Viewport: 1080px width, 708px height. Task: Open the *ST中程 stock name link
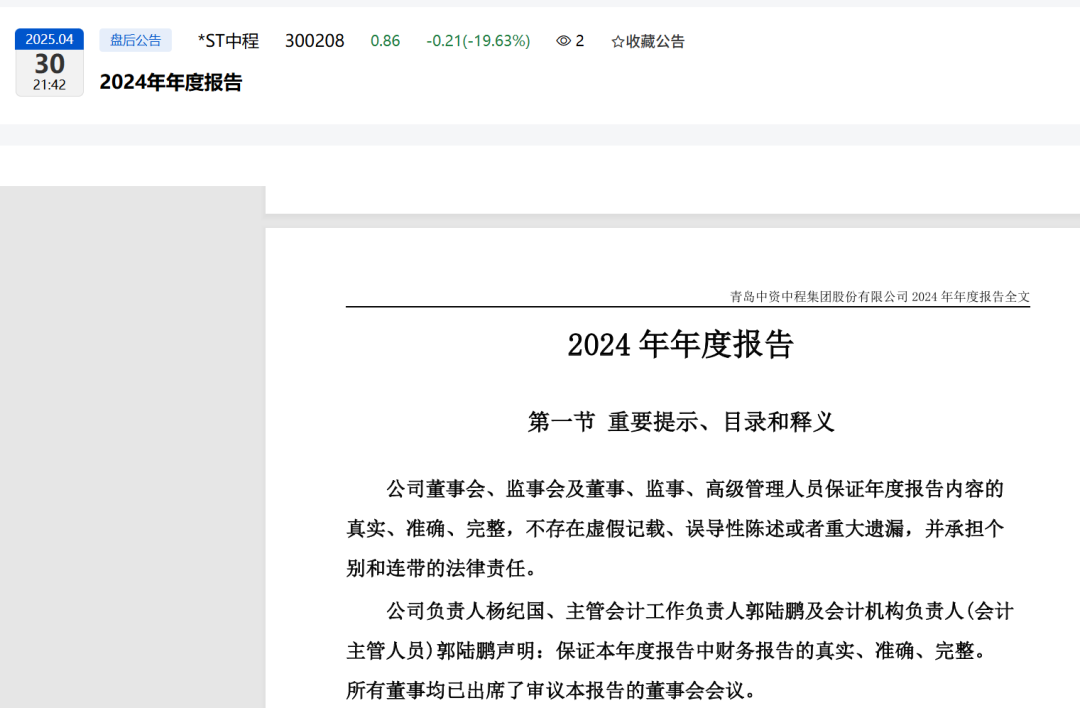click(228, 41)
